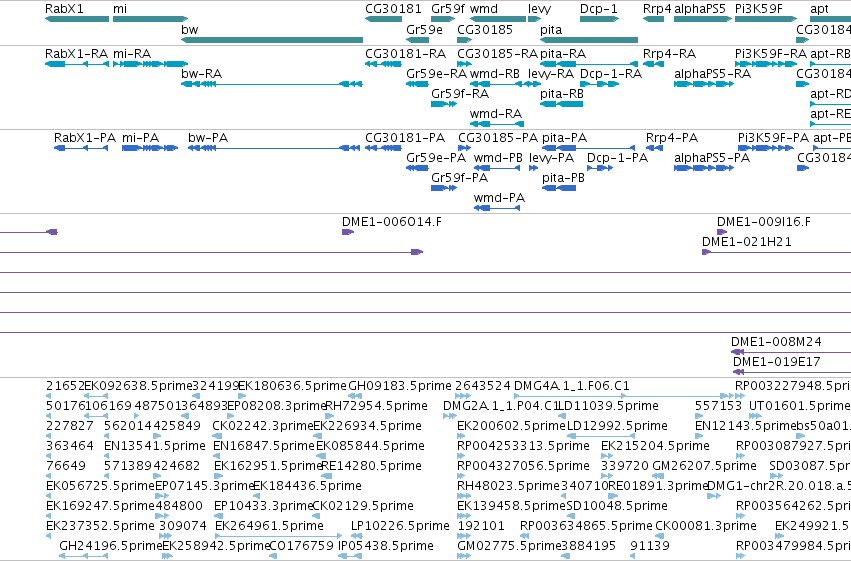The width and height of the screenshot is (851, 561).
Task: Open the Rrp4-RA transcript label
Action: [x=669, y=54]
